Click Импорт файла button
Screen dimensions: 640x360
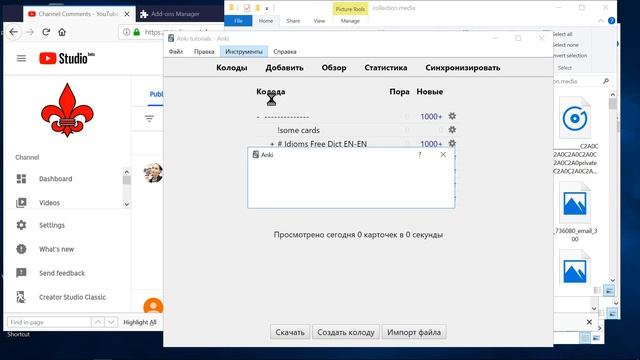414,332
